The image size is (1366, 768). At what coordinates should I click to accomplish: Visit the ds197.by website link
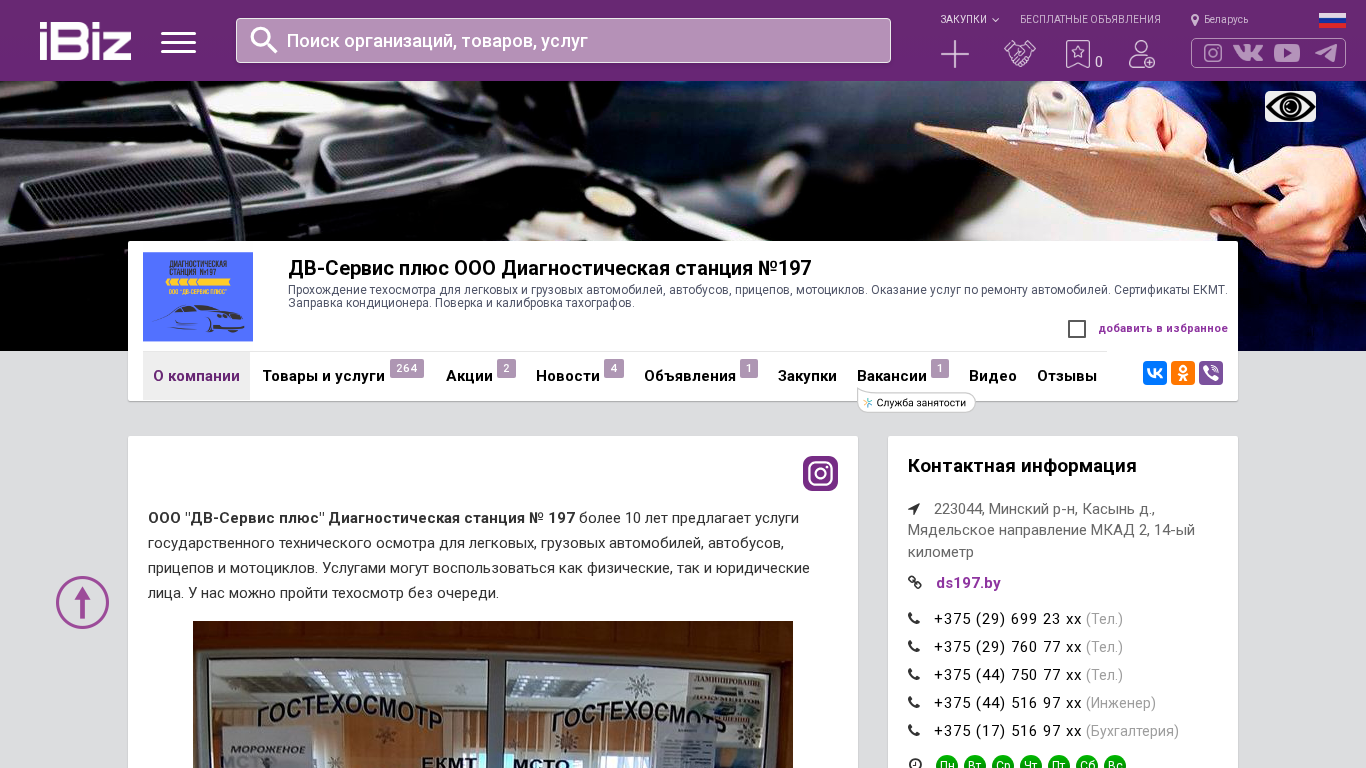(968, 583)
